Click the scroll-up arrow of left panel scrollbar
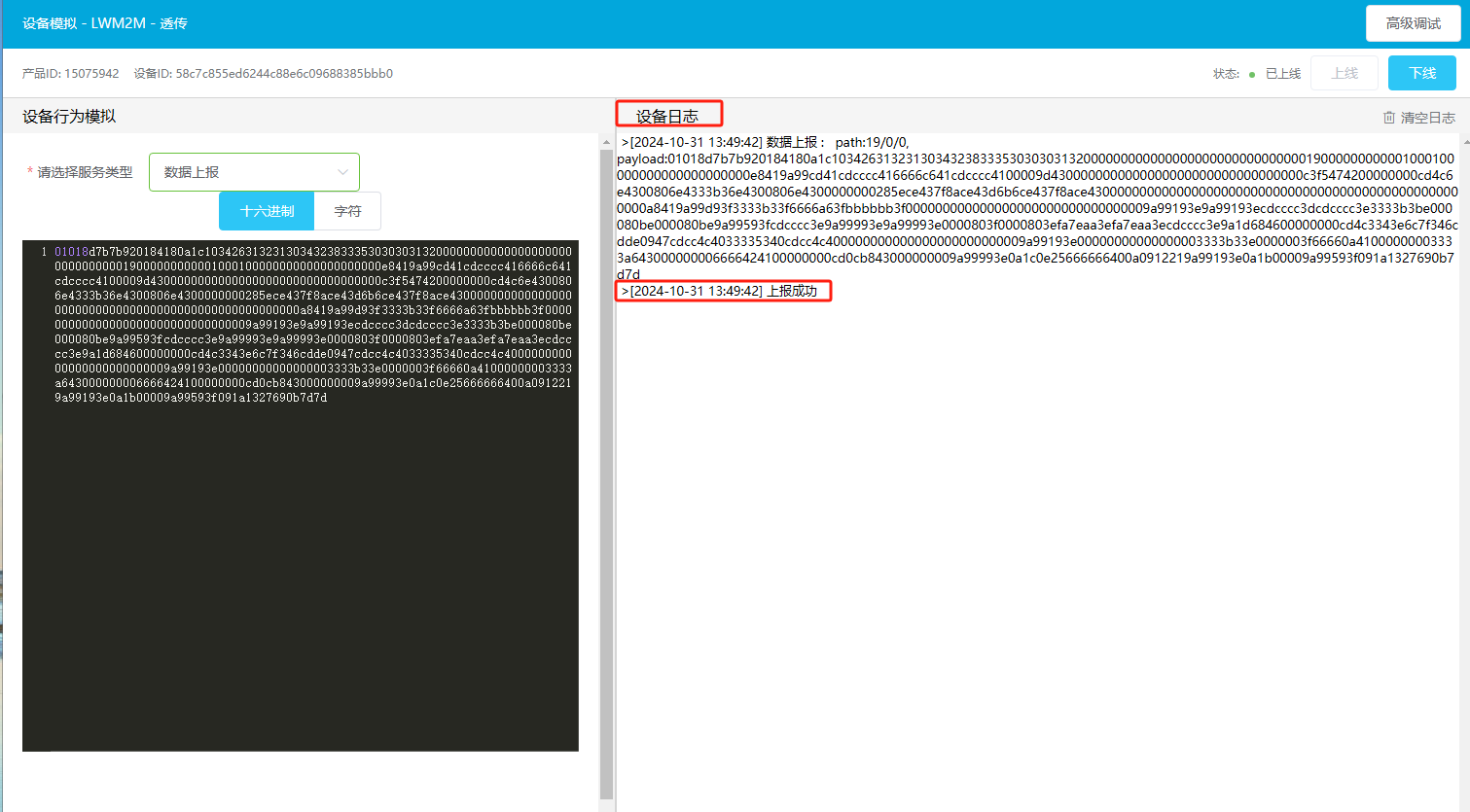Viewport: 1470px width, 812px height. pyautogui.click(x=606, y=142)
